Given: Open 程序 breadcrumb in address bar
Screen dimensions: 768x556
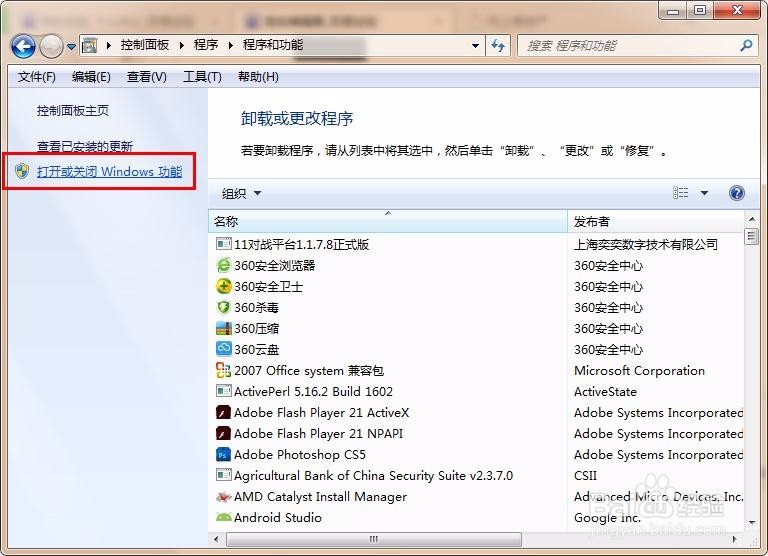Looking at the screenshot, I should 206,45.
